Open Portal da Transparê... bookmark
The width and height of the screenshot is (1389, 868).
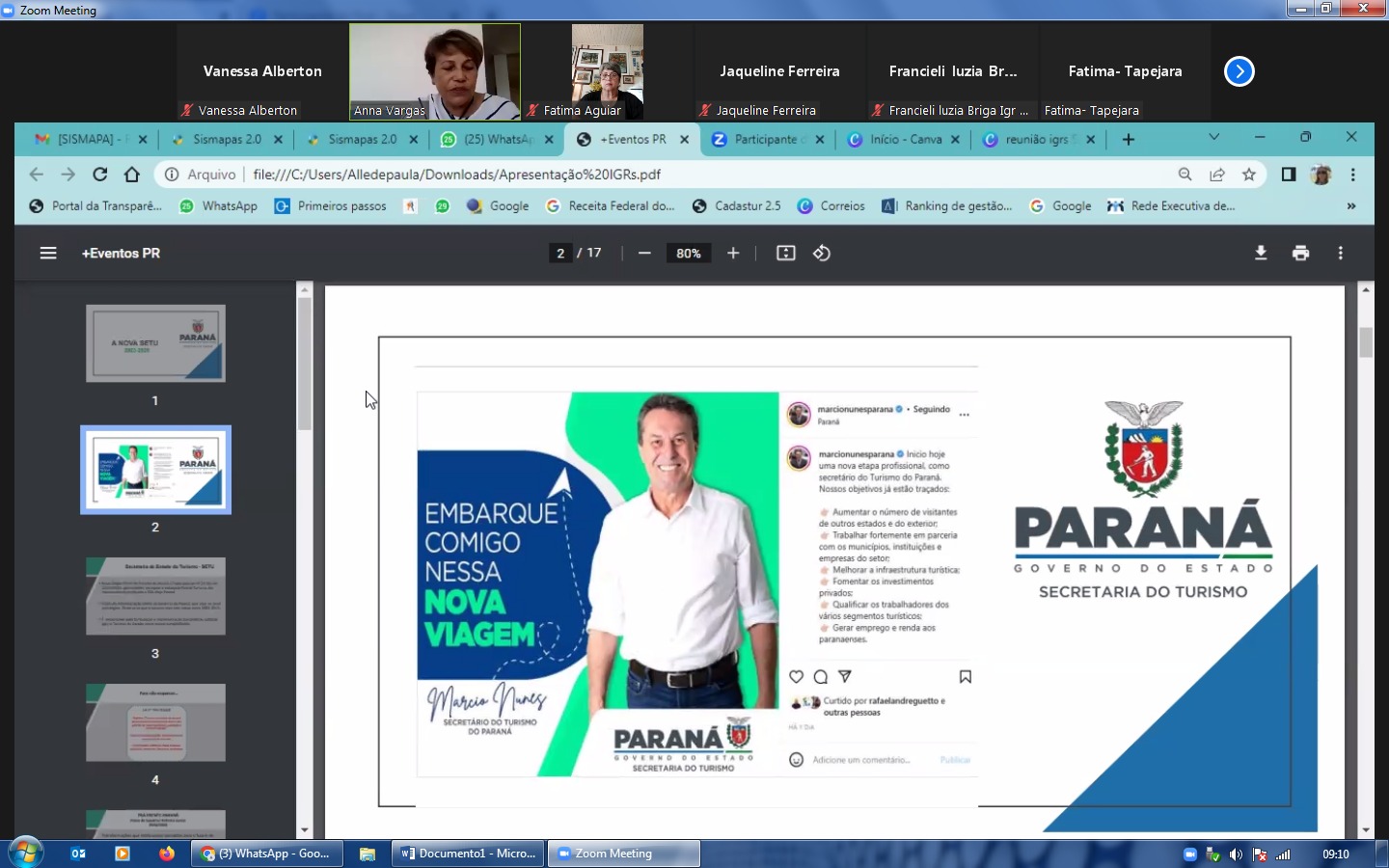point(96,205)
